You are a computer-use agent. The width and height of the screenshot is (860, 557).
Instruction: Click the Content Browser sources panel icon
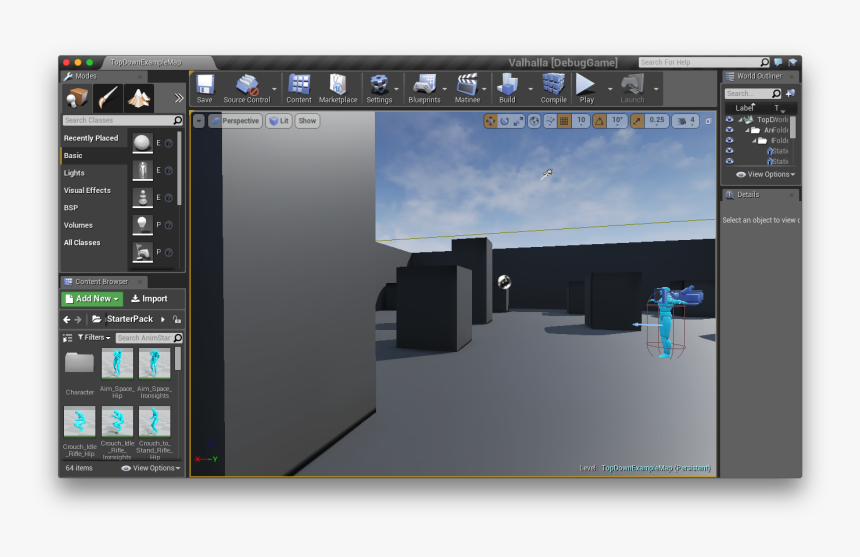[x=67, y=338]
